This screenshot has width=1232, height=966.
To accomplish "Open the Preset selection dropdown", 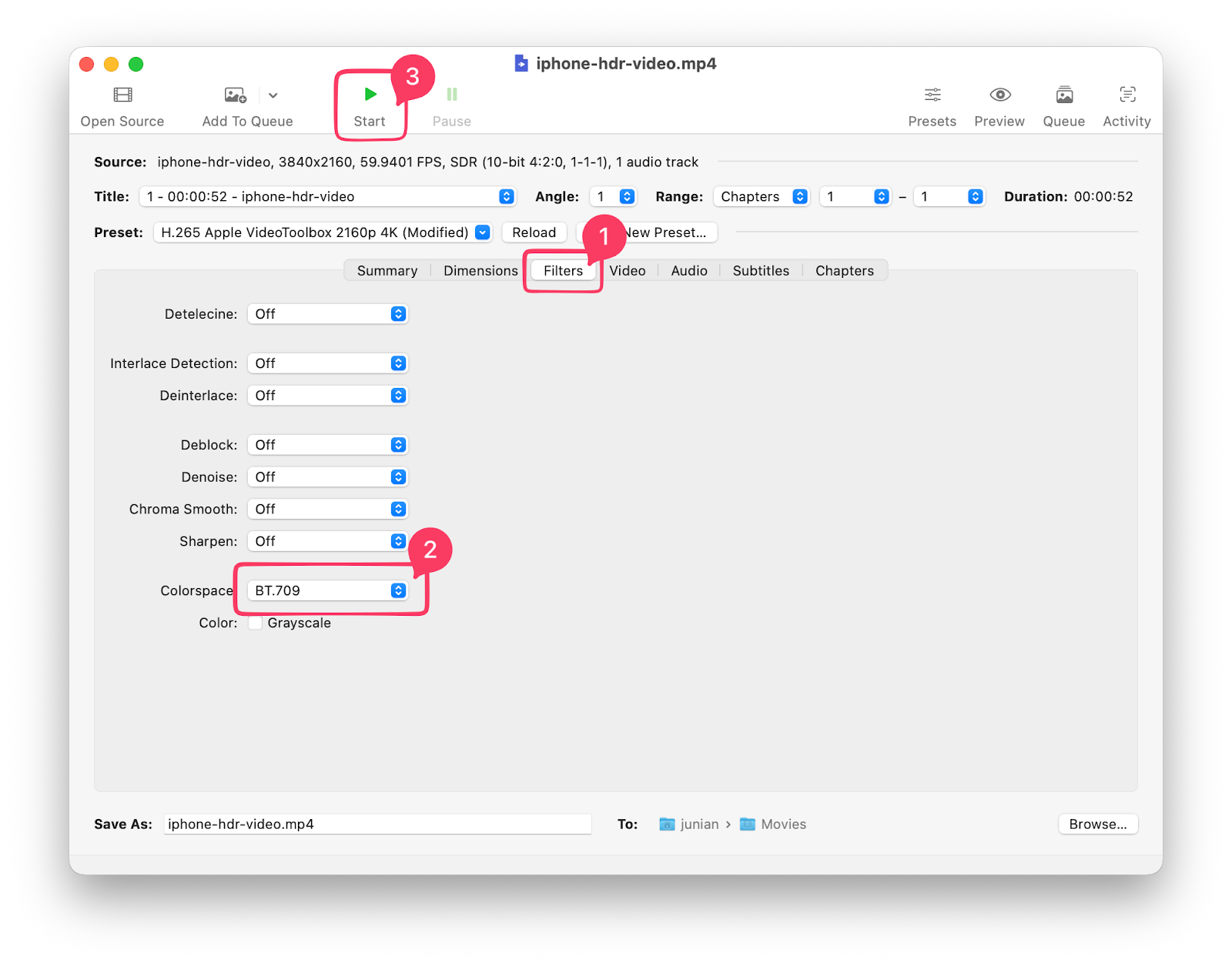I will pos(323,232).
